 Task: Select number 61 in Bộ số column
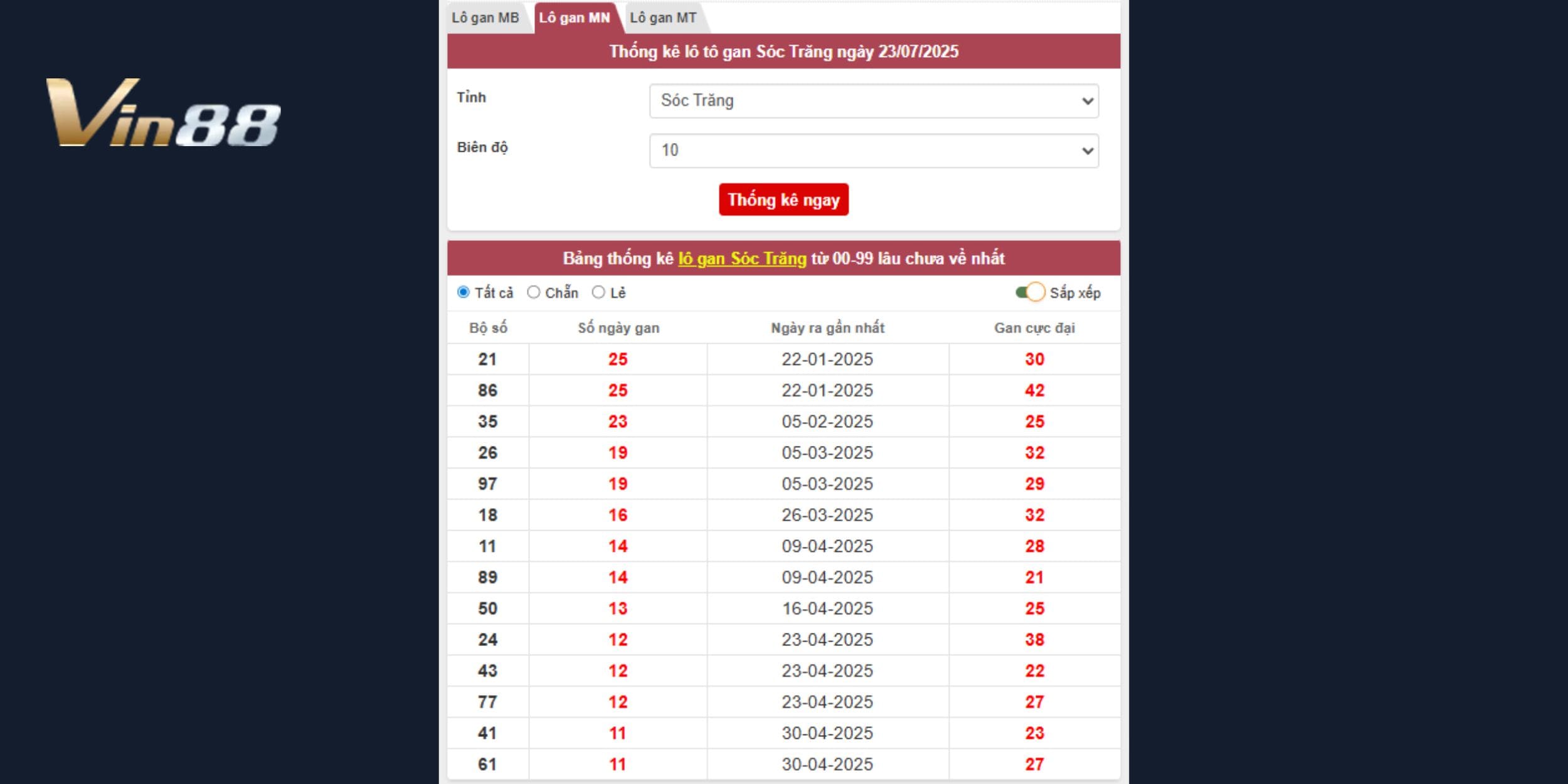pos(487,765)
